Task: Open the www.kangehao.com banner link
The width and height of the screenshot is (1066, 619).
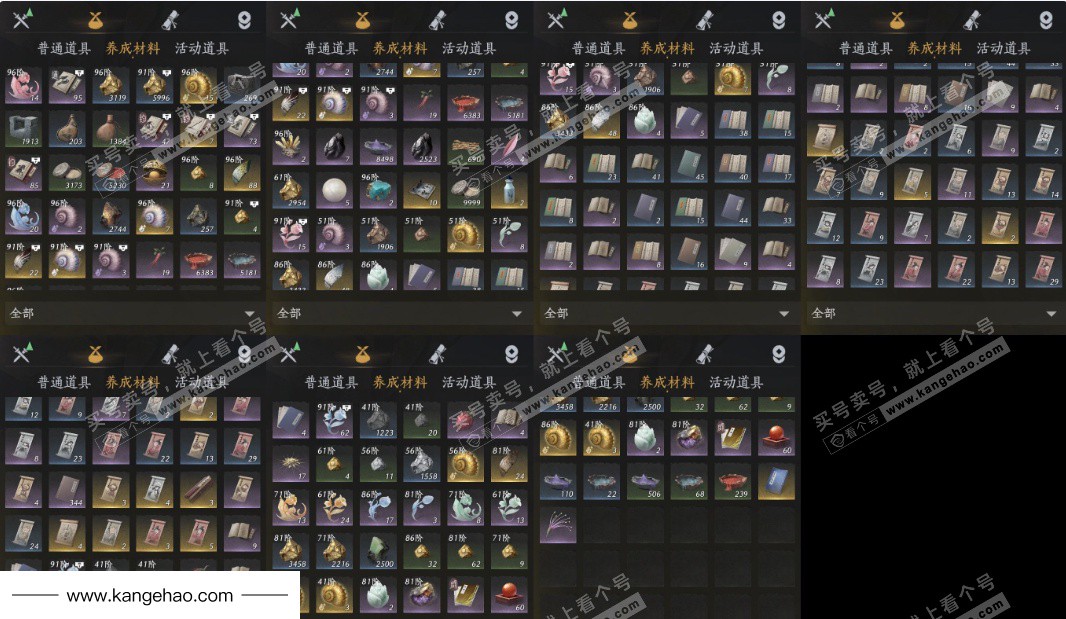Action: [150, 596]
